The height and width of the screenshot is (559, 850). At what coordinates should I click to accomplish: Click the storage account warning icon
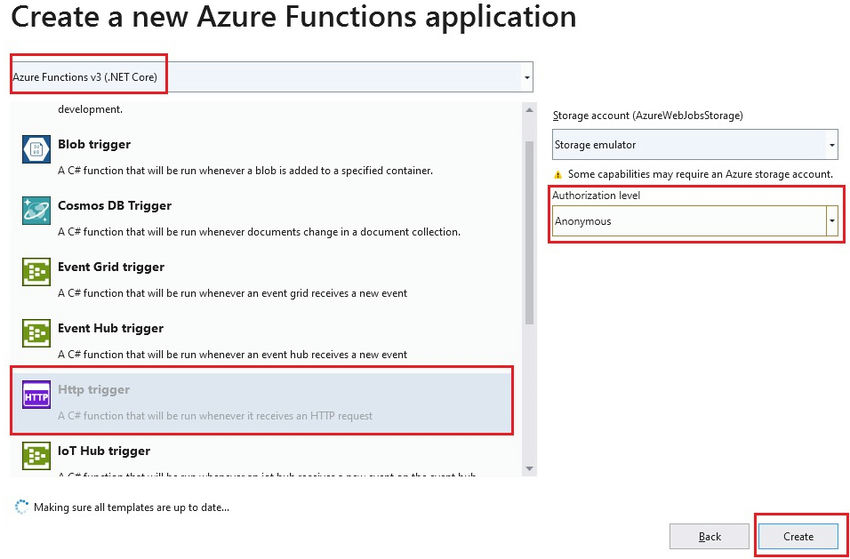[x=558, y=174]
